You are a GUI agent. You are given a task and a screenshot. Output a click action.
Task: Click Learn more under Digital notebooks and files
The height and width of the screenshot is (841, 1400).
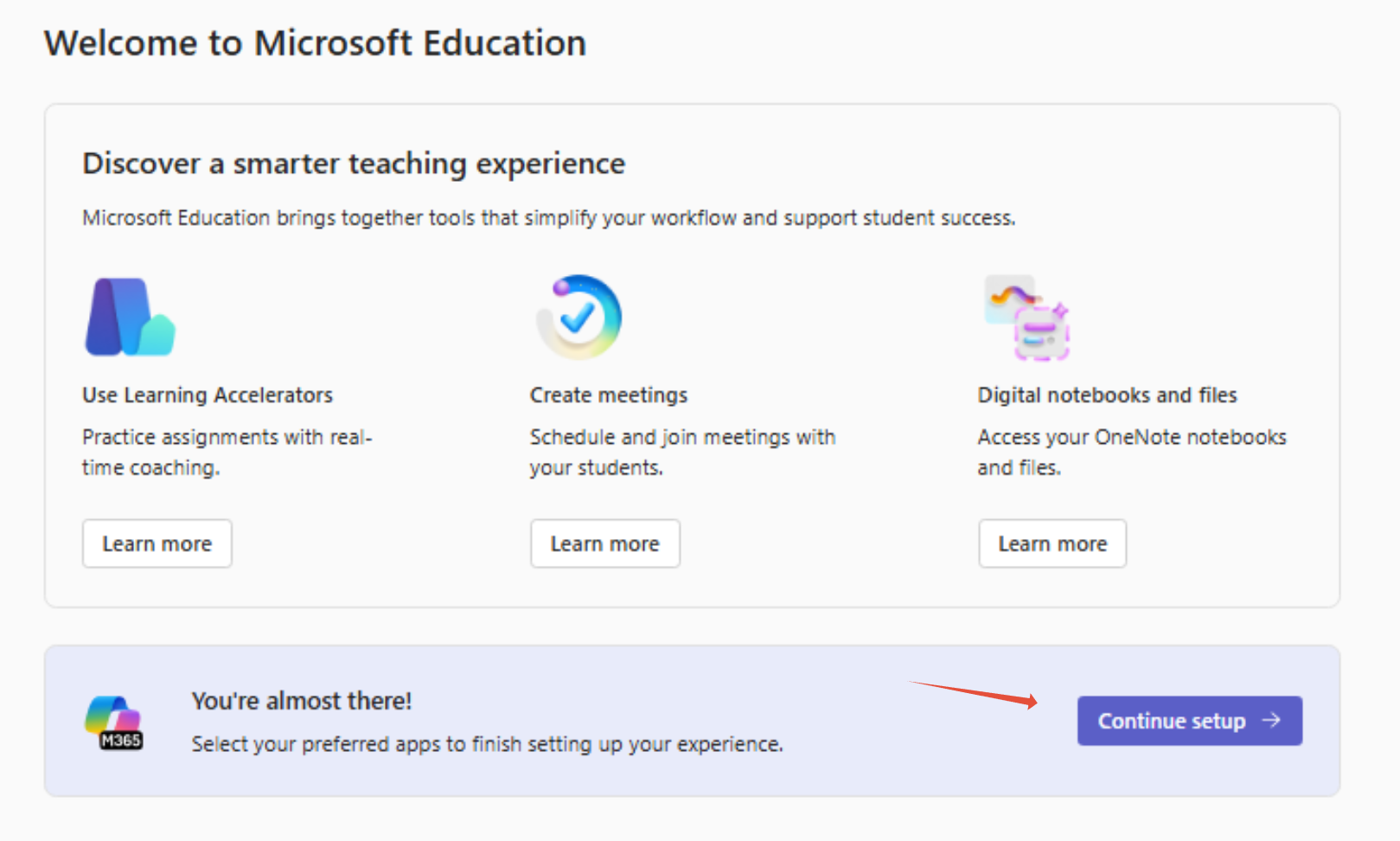(x=1052, y=543)
